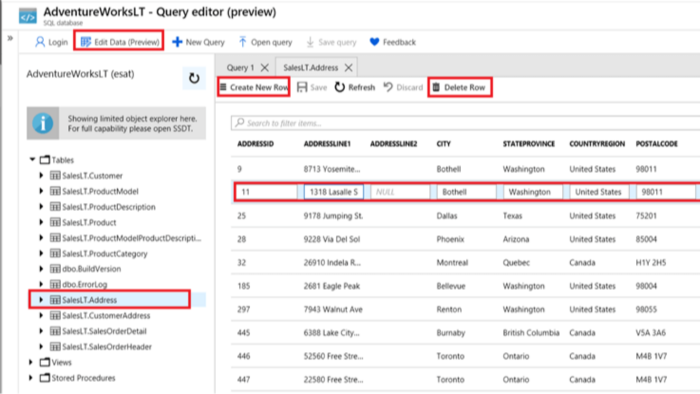700x394 pixels.
Task: Click the Renton city cell
Action: click(449, 309)
